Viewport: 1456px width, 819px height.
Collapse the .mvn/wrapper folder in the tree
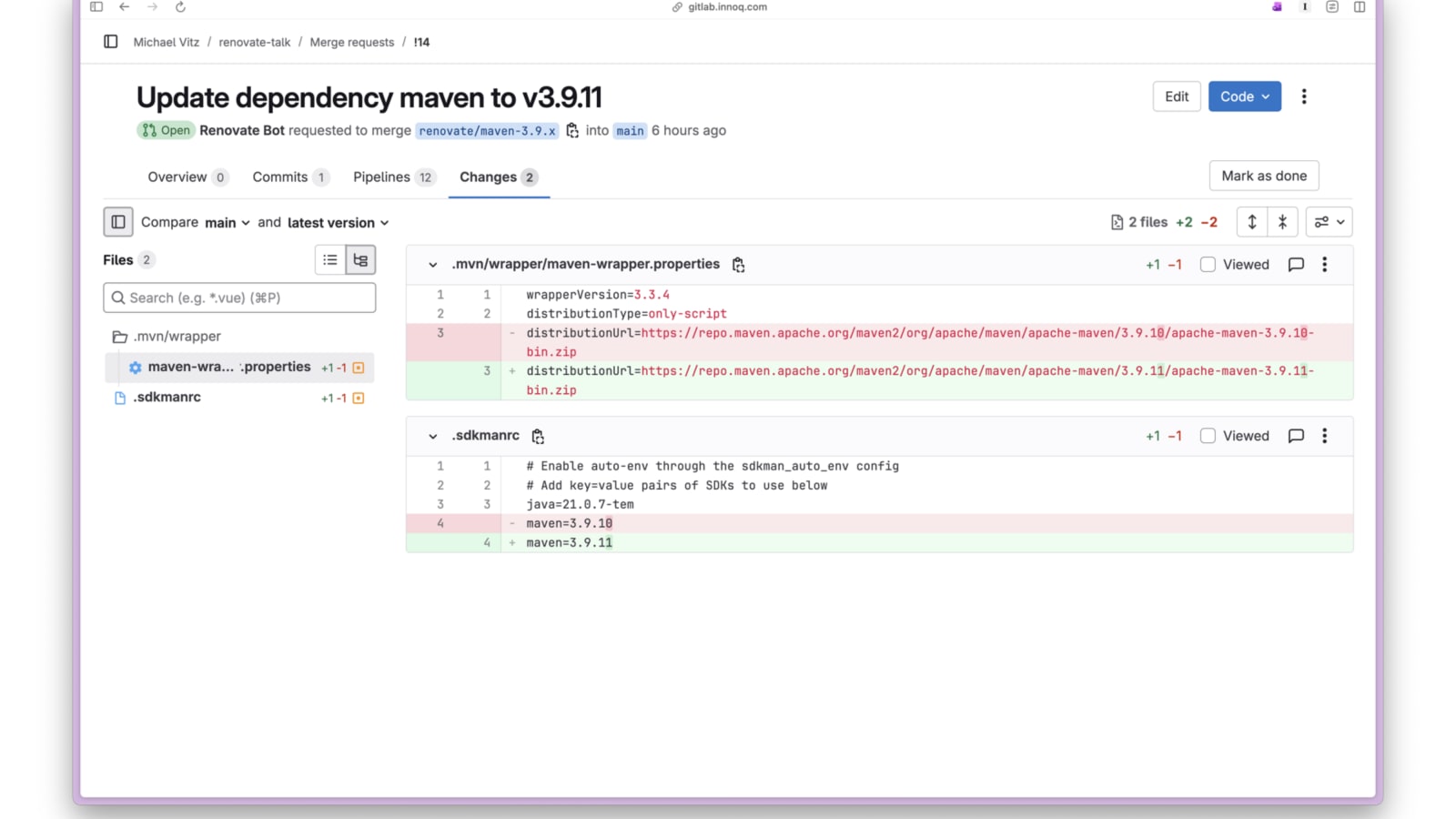click(168, 337)
